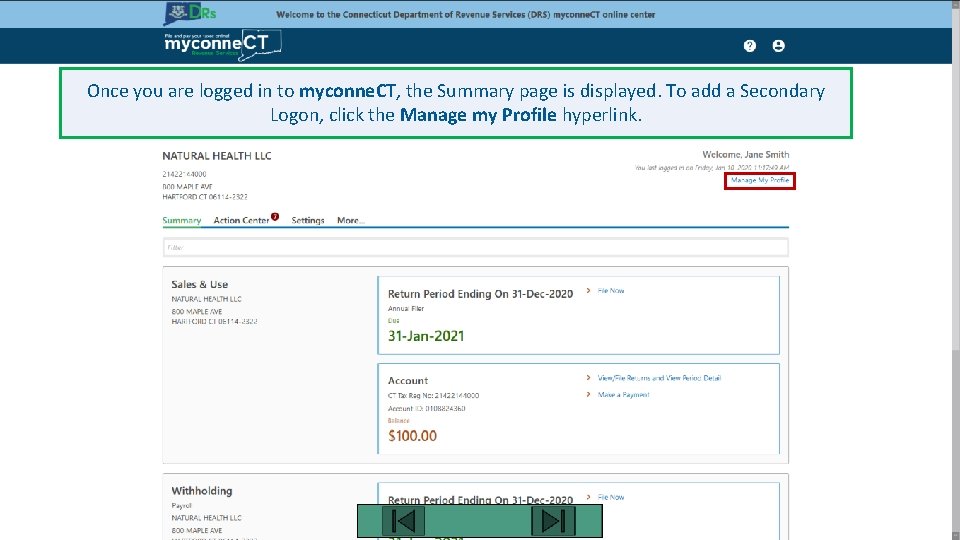Image resolution: width=960 pixels, height=540 pixels.
Task: Click File Now under Sales & Use
Action: (x=611, y=291)
